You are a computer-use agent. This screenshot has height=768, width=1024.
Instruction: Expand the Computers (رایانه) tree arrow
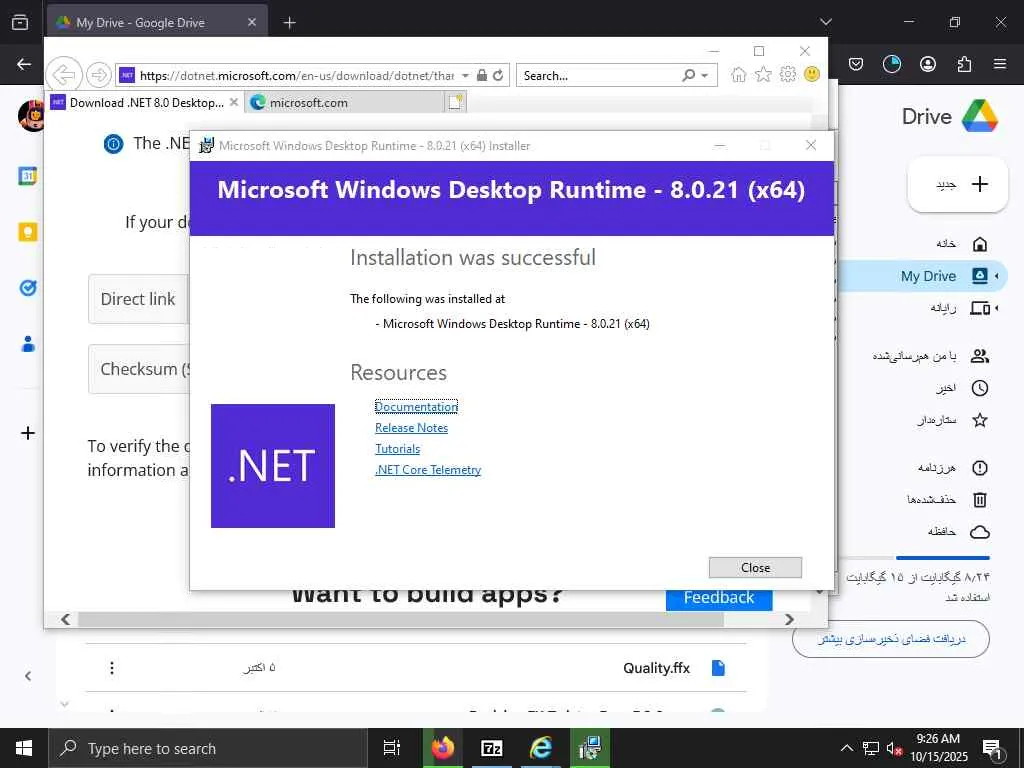pyautogui.click(x=997, y=308)
